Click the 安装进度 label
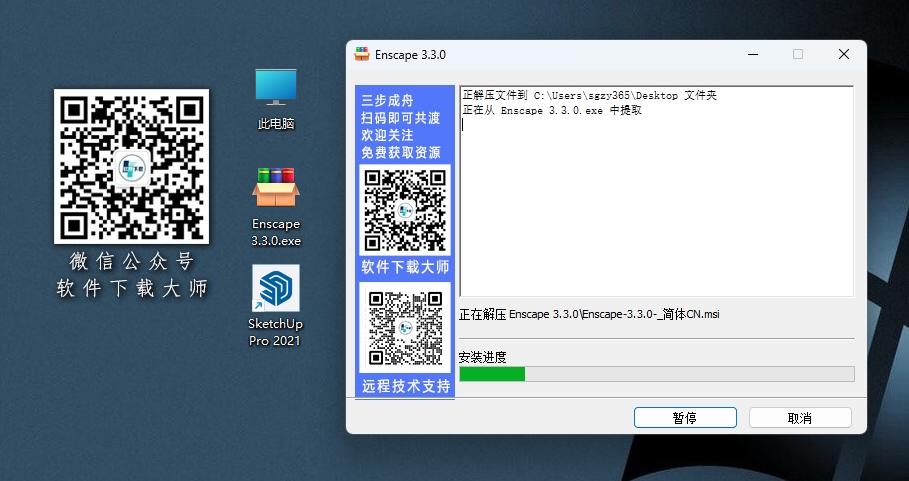The width and height of the screenshot is (909, 481). pyautogui.click(x=482, y=357)
